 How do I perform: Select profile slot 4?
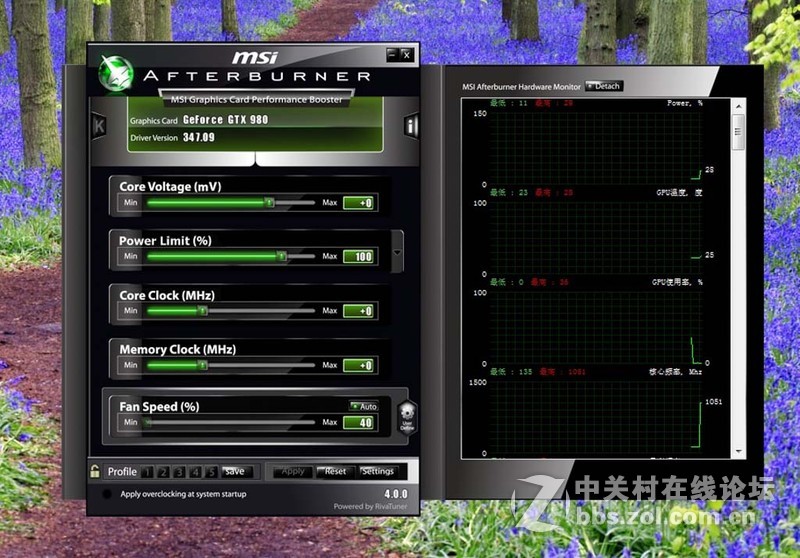click(195, 472)
